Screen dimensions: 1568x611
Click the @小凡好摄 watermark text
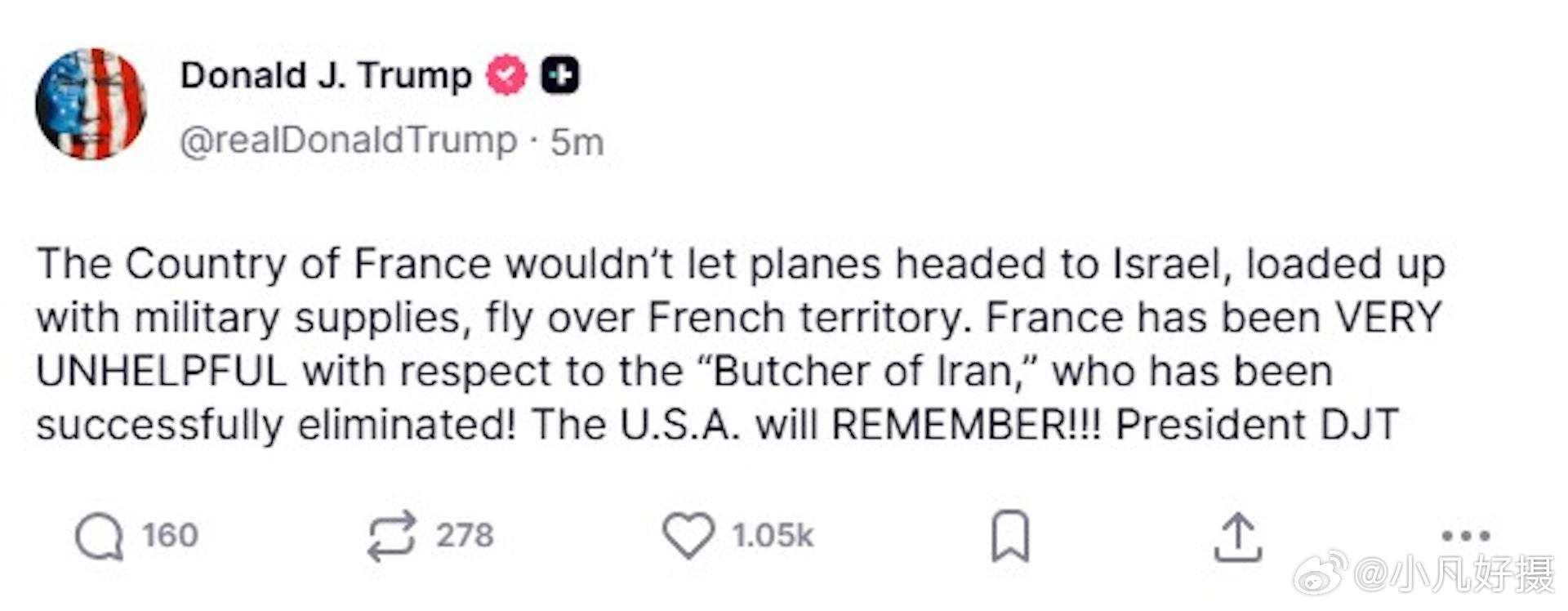point(1454,574)
